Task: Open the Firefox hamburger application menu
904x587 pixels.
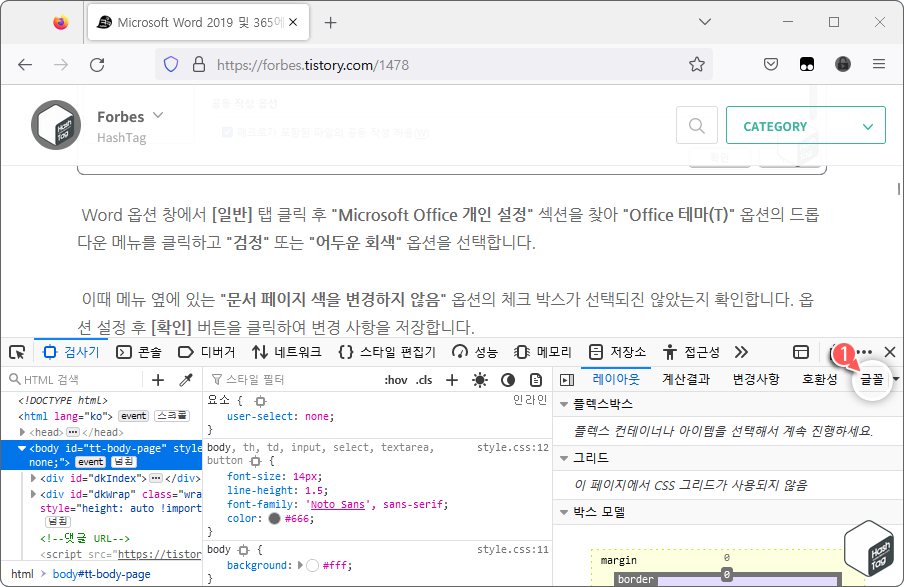Action: point(879,64)
